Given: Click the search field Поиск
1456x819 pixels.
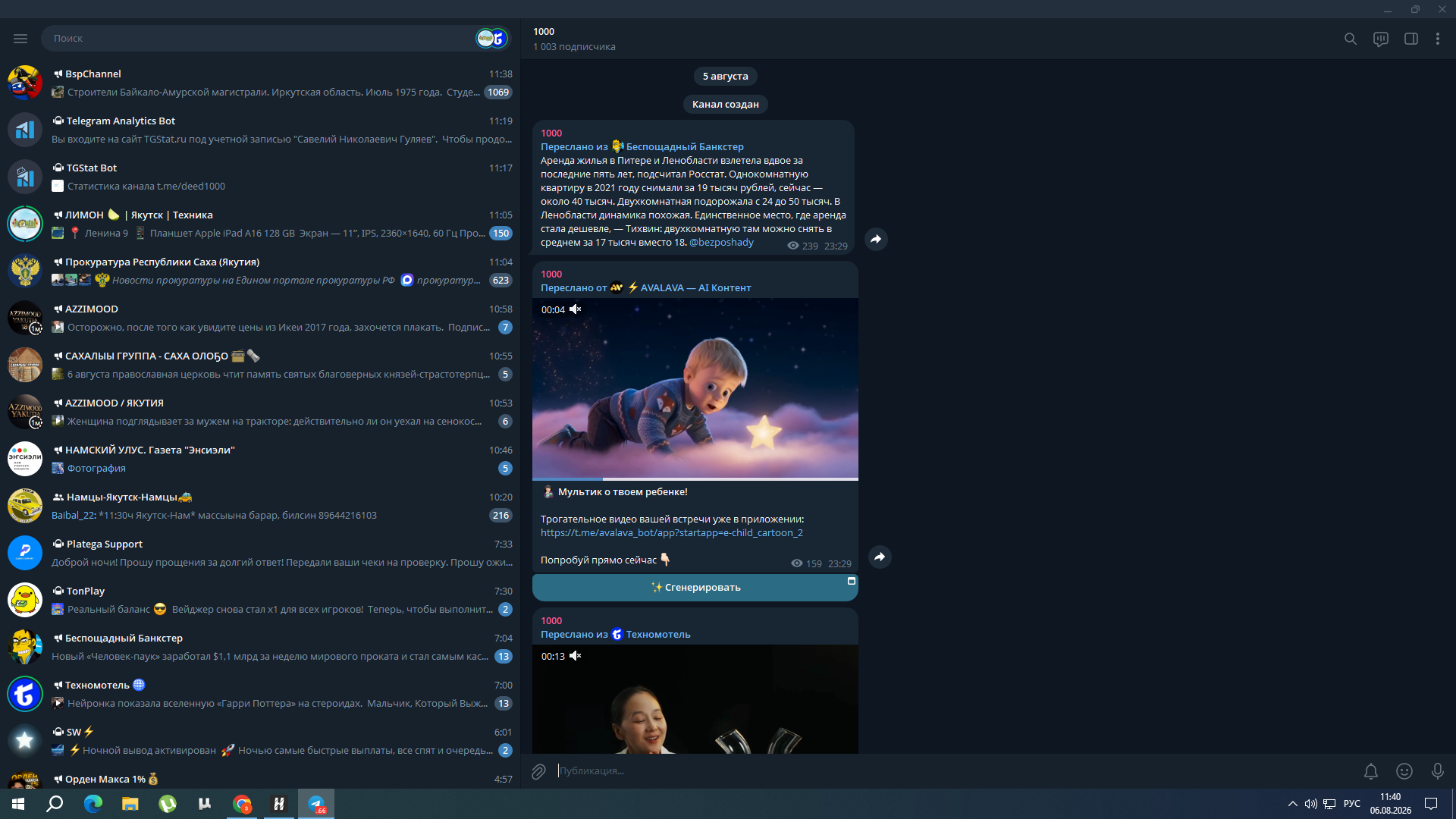Looking at the screenshot, I should pyautogui.click(x=258, y=38).
